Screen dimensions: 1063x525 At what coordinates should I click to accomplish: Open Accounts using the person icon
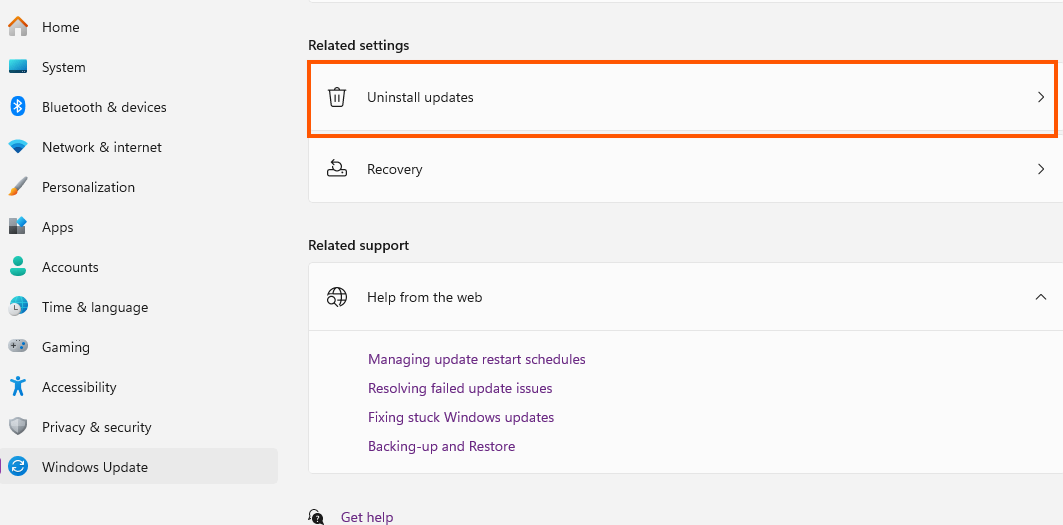tap(18, 266)
